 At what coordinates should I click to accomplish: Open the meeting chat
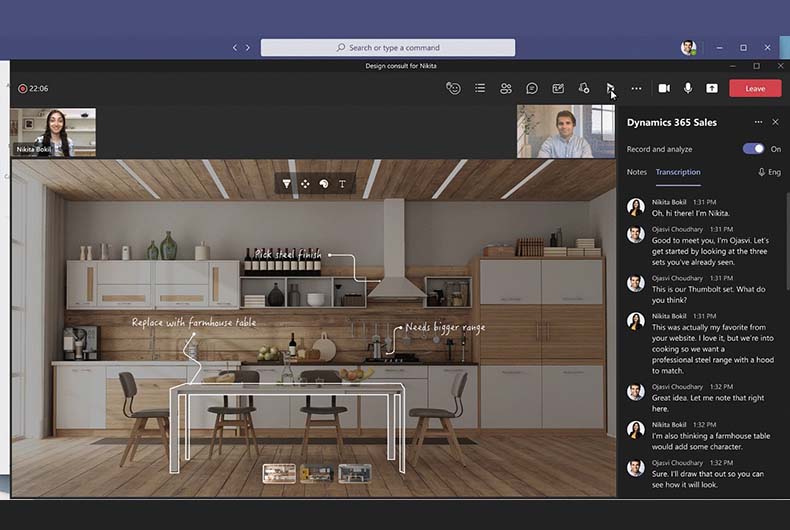click(x=532, y=89)
